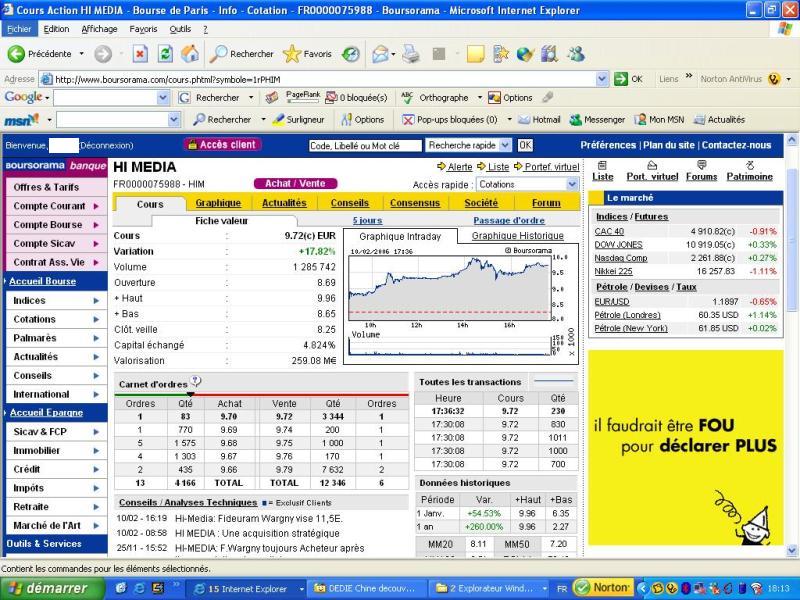Image resolution: width=800 pixels, height=600 pixels.
Task: Show the Graphique Historique chart tab
Action: point(517,236)
